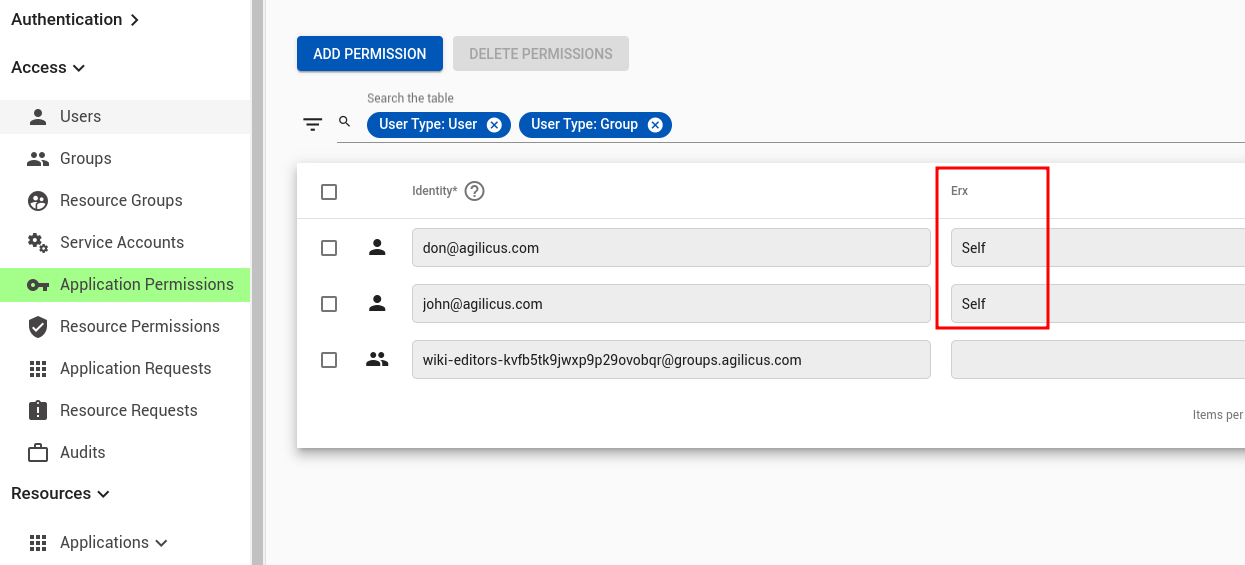Click the Identity help question mark icon
This screenshot has width=1245, height=565.
pyautogui.click(x=475, y=191)
